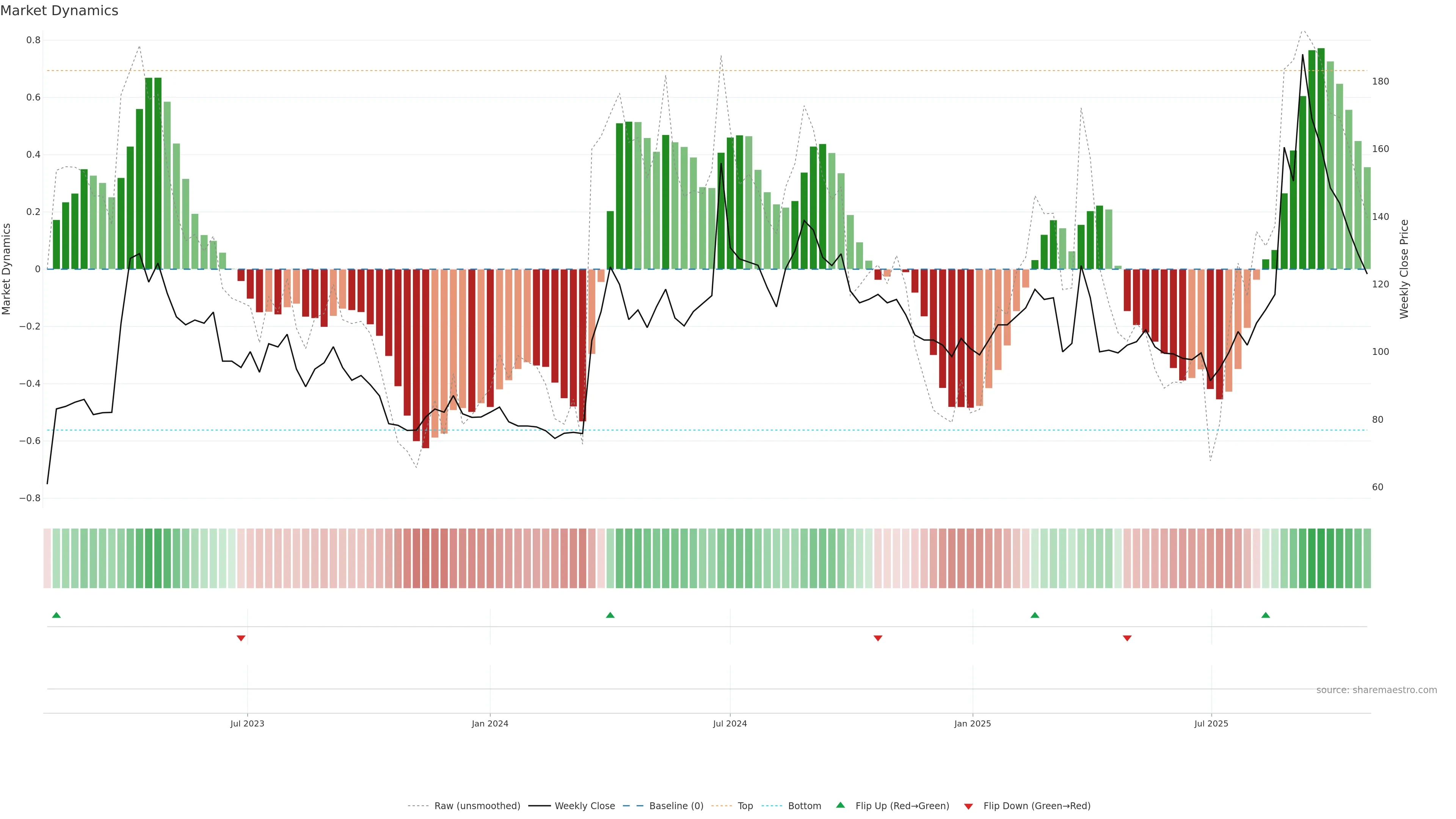This screenshot has height=819, width=1456.
Task: Click the green flip-up marker after Jul 2025
Action: (1266, 615)
